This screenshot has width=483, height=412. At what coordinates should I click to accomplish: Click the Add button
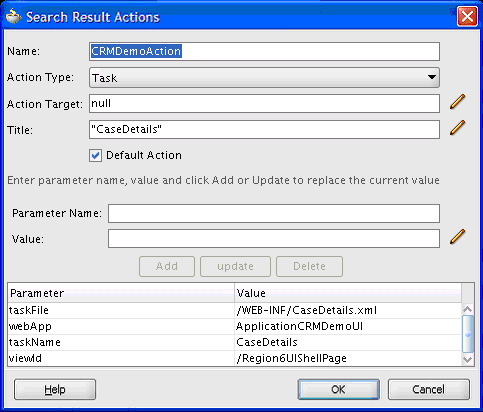(x=167, y=266)
